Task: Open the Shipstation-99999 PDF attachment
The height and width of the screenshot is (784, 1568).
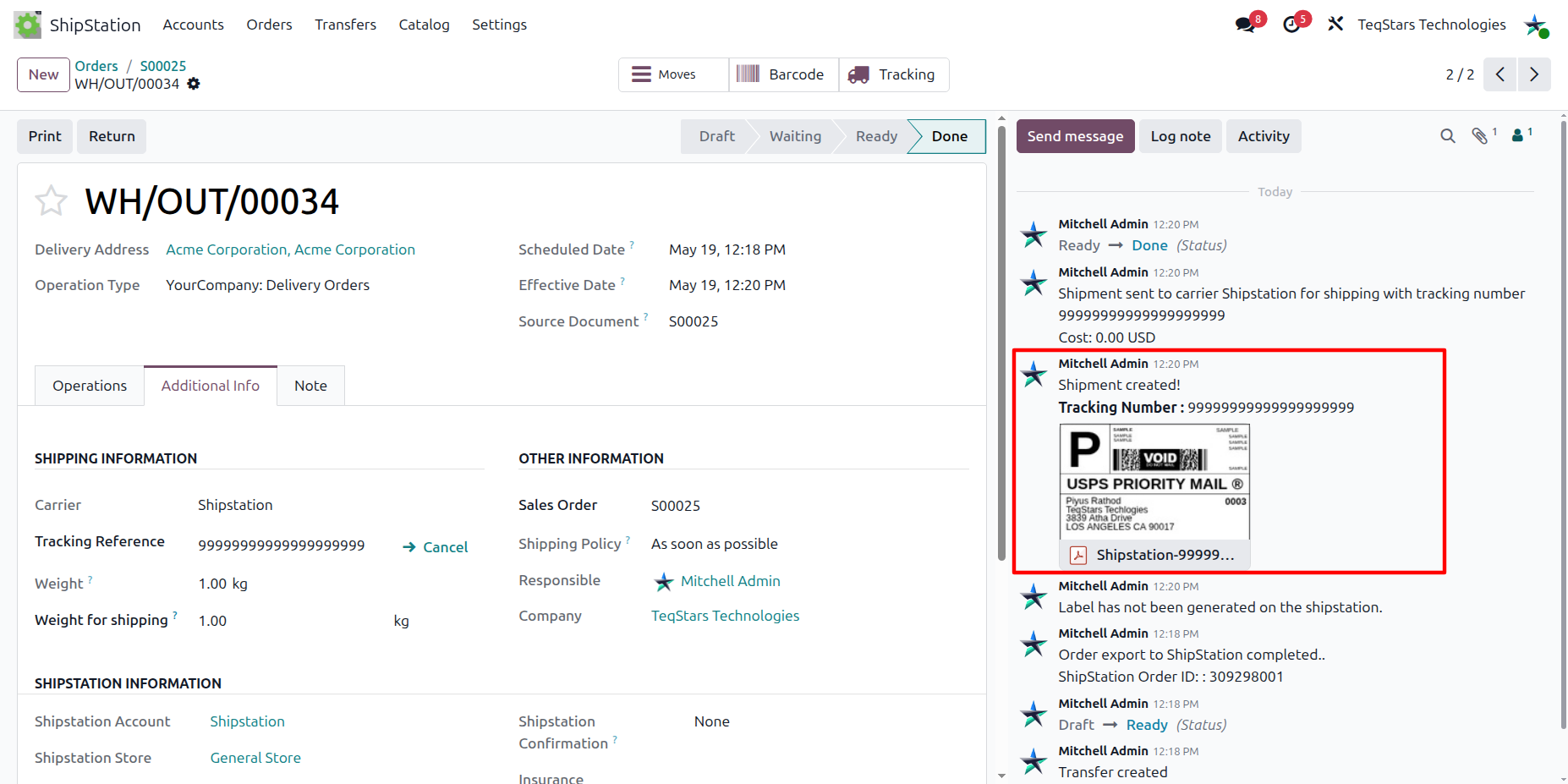Action: click(x=1154, y=555)
